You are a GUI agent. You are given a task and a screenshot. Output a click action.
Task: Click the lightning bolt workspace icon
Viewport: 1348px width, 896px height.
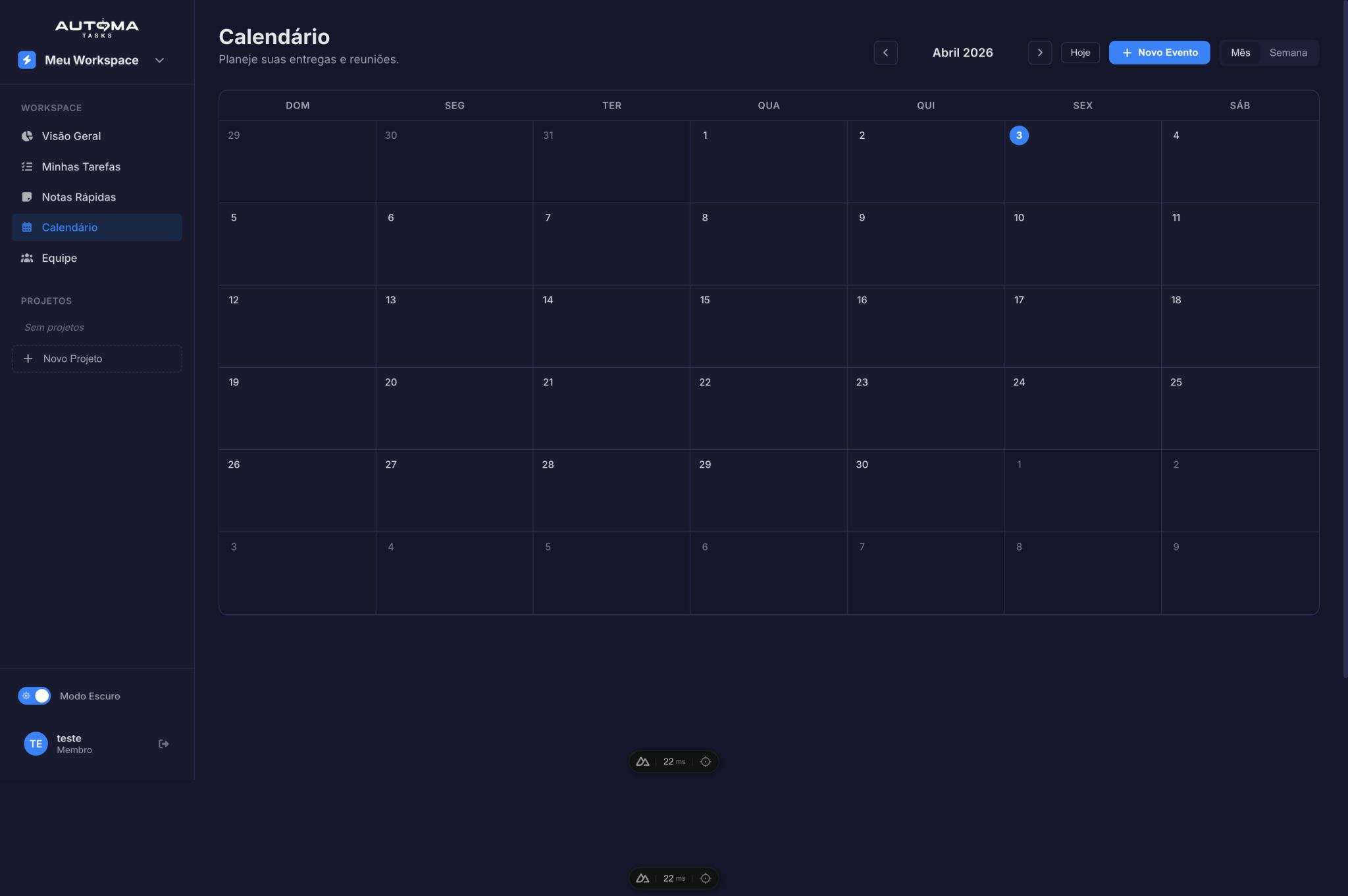pyautogui.click(x=27, y=60)
